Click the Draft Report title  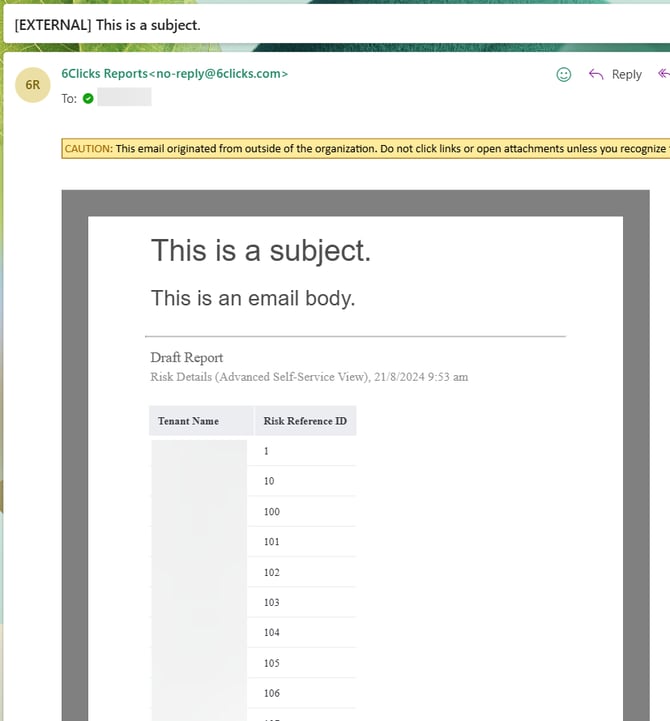pos(187,358)
